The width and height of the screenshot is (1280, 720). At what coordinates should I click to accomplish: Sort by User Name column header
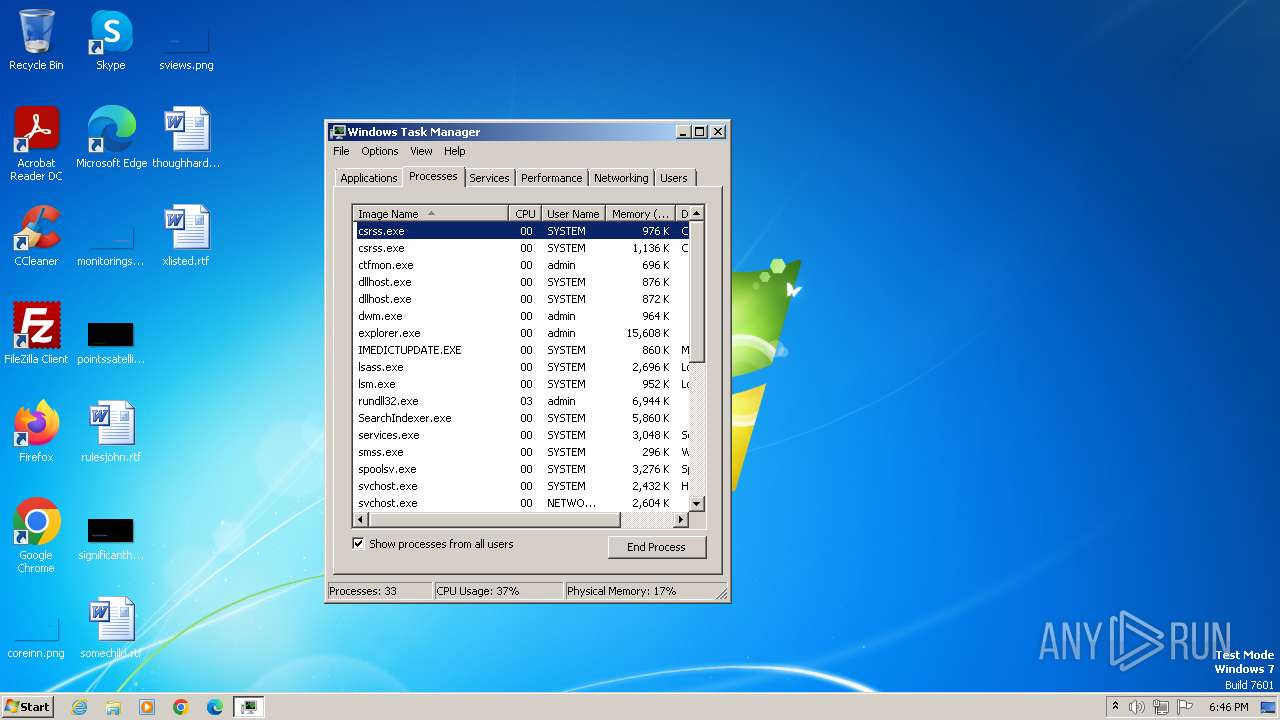point(573,213)
